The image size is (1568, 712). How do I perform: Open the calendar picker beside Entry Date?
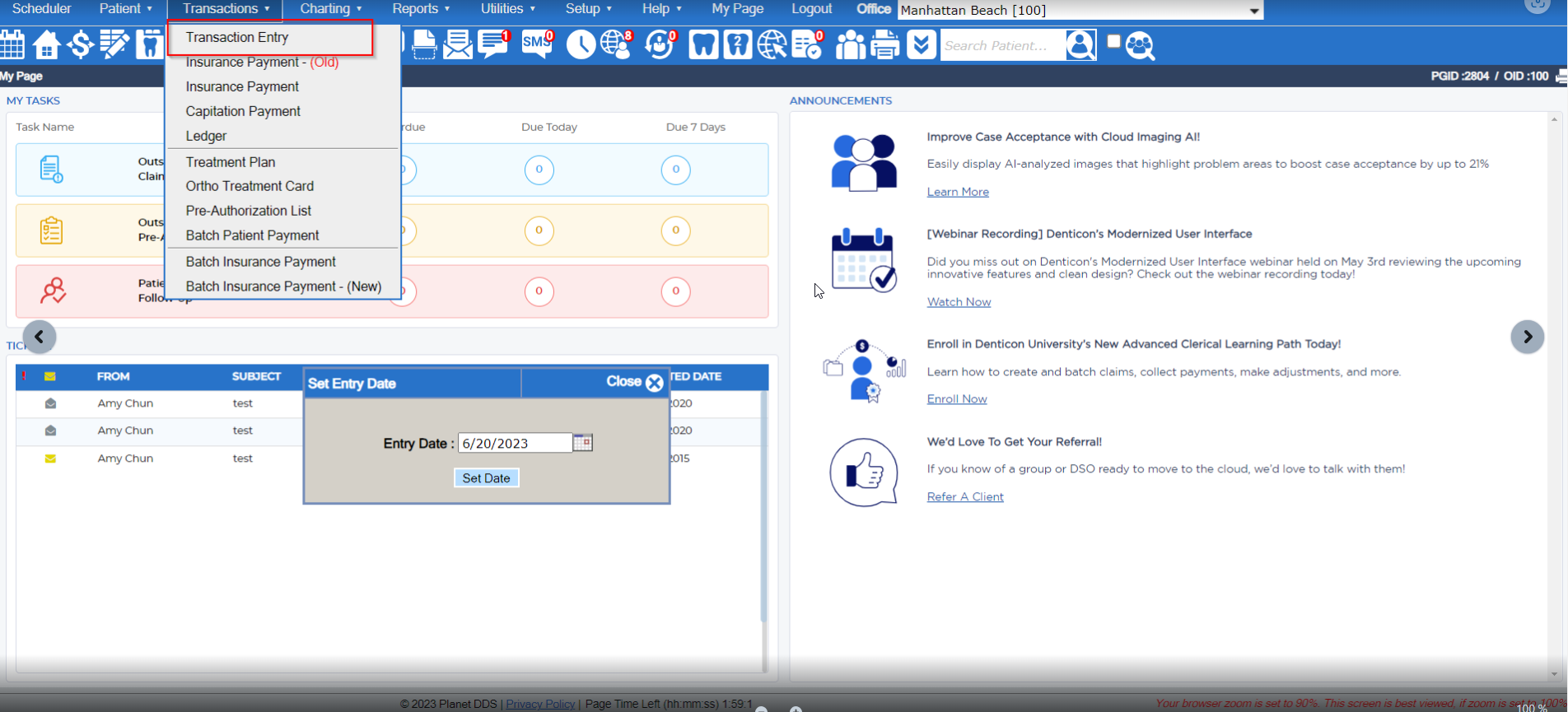point(583,443)
